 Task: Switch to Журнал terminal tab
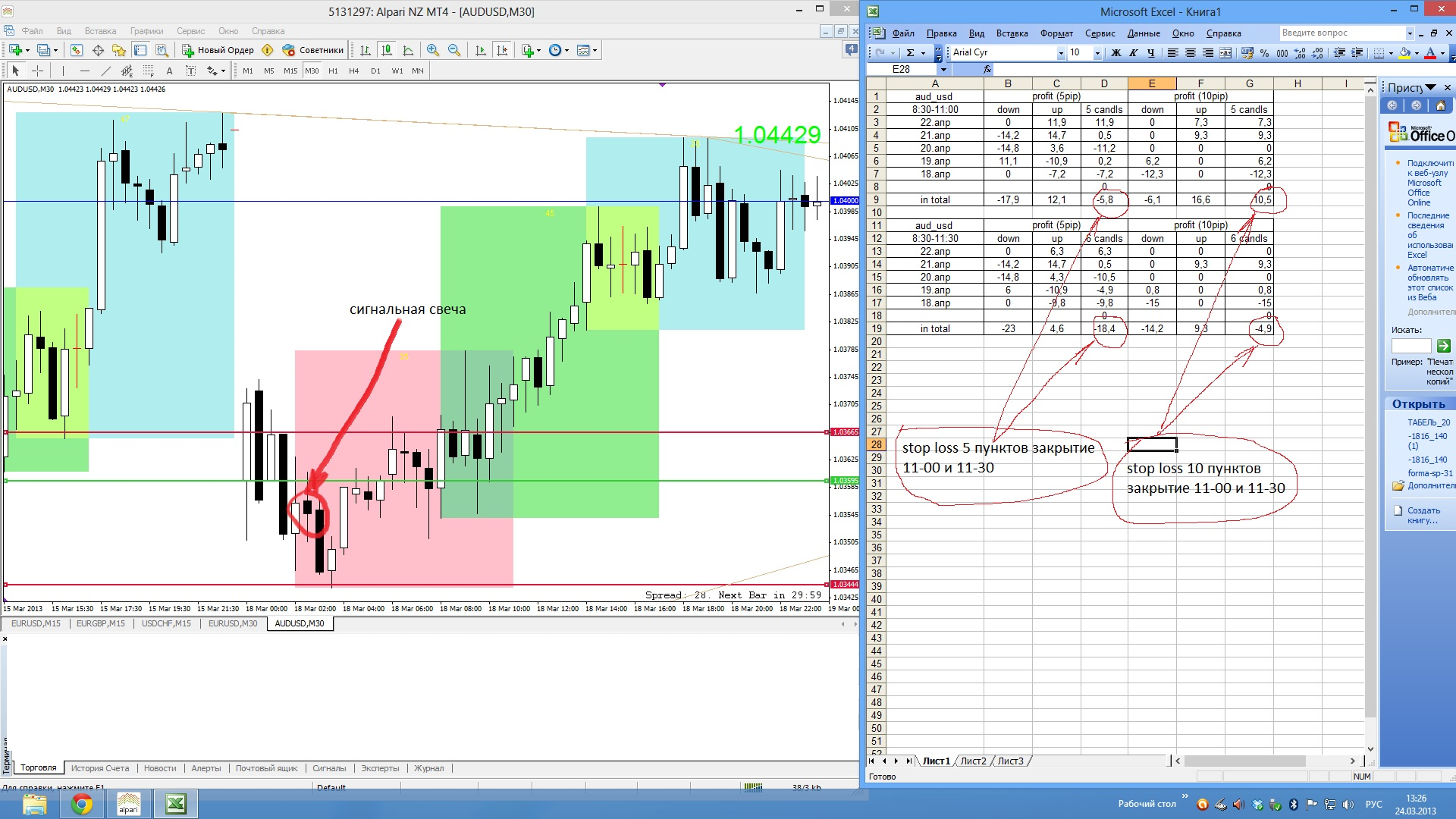[x=429, y=768]
